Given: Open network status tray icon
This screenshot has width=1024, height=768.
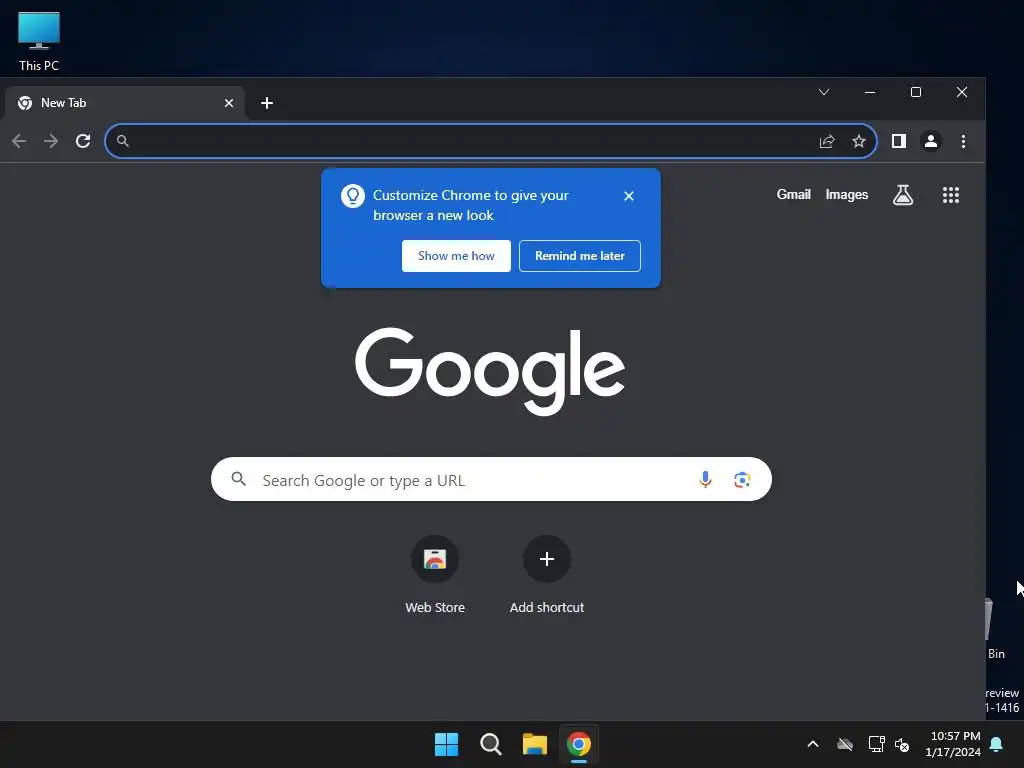Looking at the screenshot, I should (x=876, y=744).
